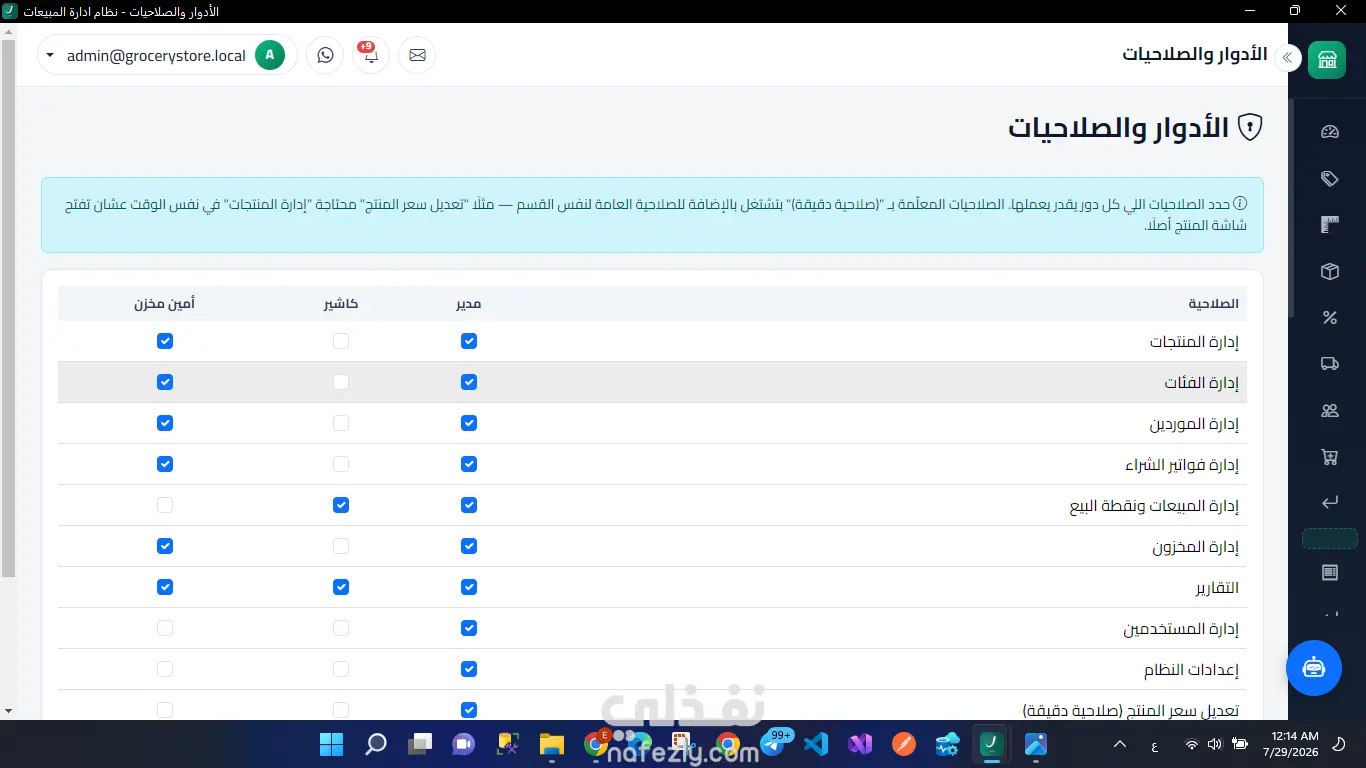The width and height of the screenshot is (1366, 768).
Task: Open the receipt list icon in sidebar
Action: 1329,573
